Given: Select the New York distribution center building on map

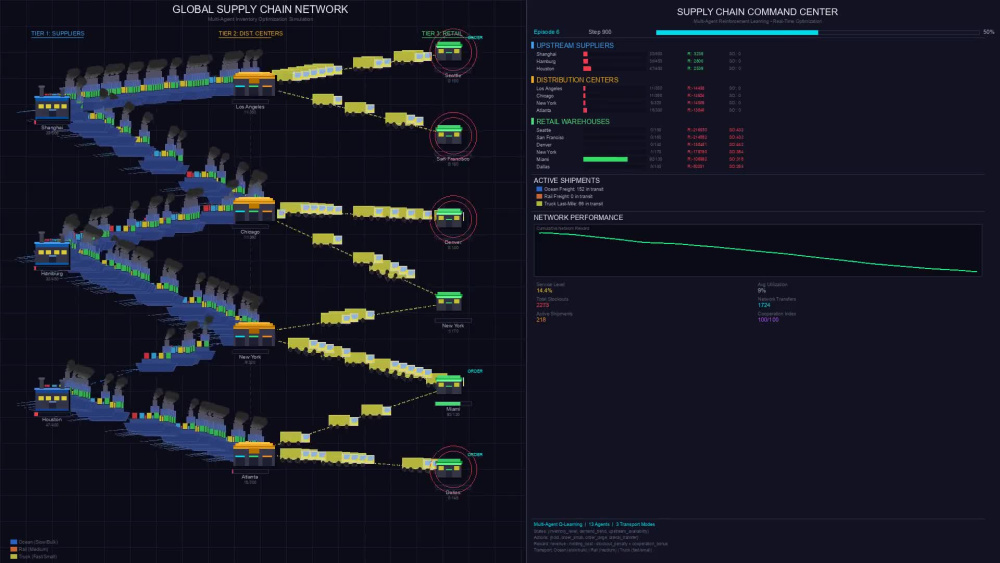Looking at the screenshot, I should click(254, 334).
